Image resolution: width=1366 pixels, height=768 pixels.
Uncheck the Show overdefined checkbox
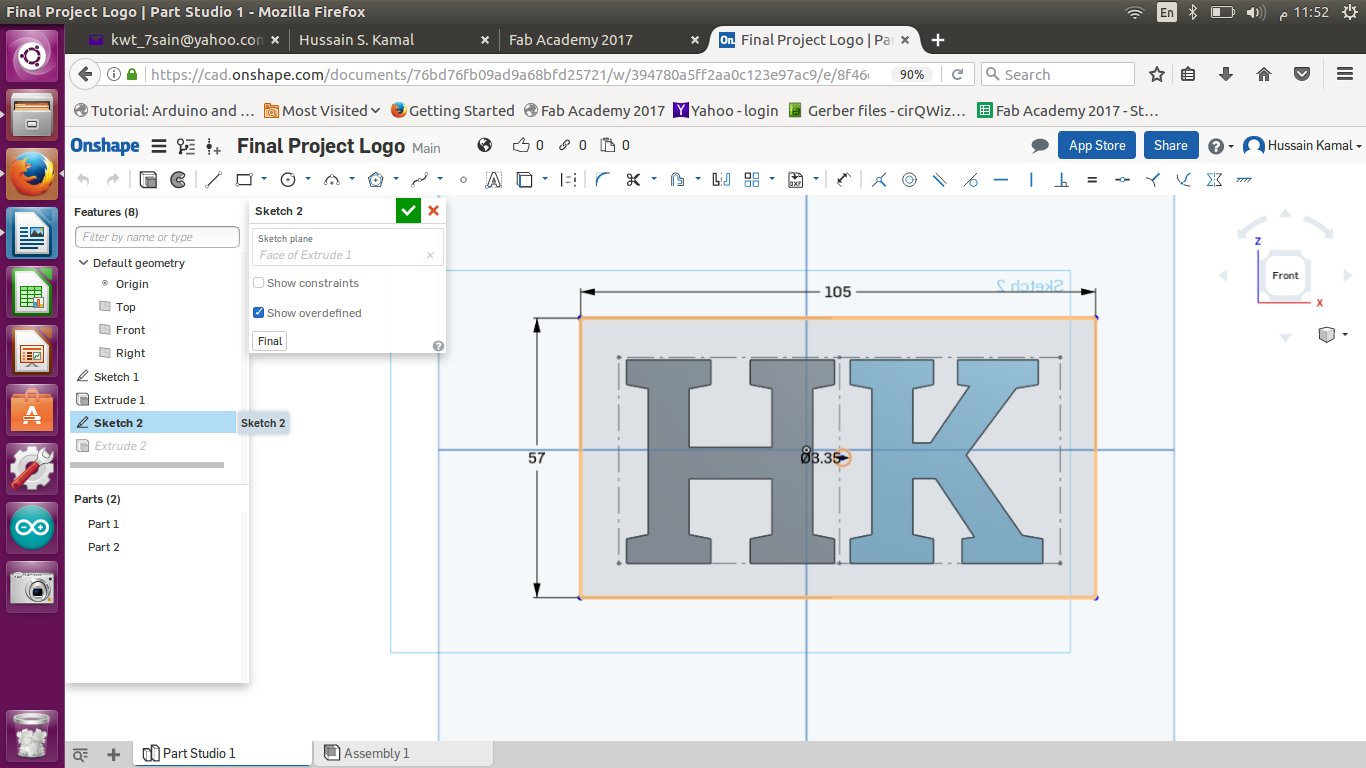(259, 313)
